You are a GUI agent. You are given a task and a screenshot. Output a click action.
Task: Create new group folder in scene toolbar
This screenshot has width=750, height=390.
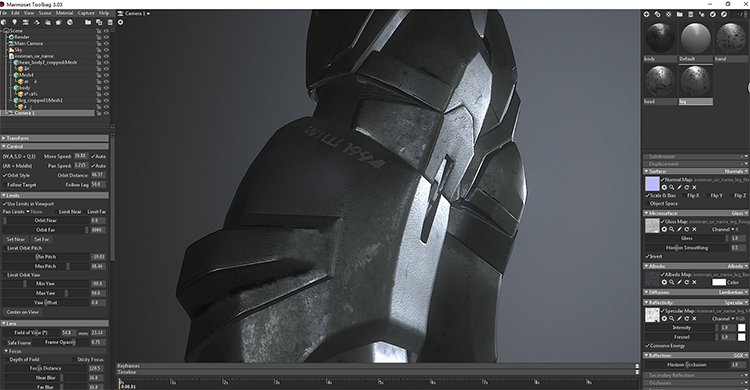88,22
